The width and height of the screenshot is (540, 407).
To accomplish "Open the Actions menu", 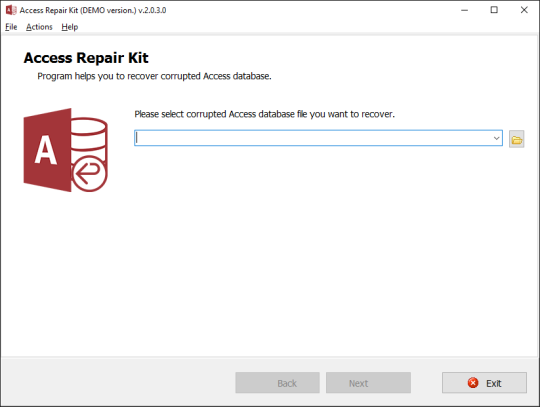I will (39, 27).
